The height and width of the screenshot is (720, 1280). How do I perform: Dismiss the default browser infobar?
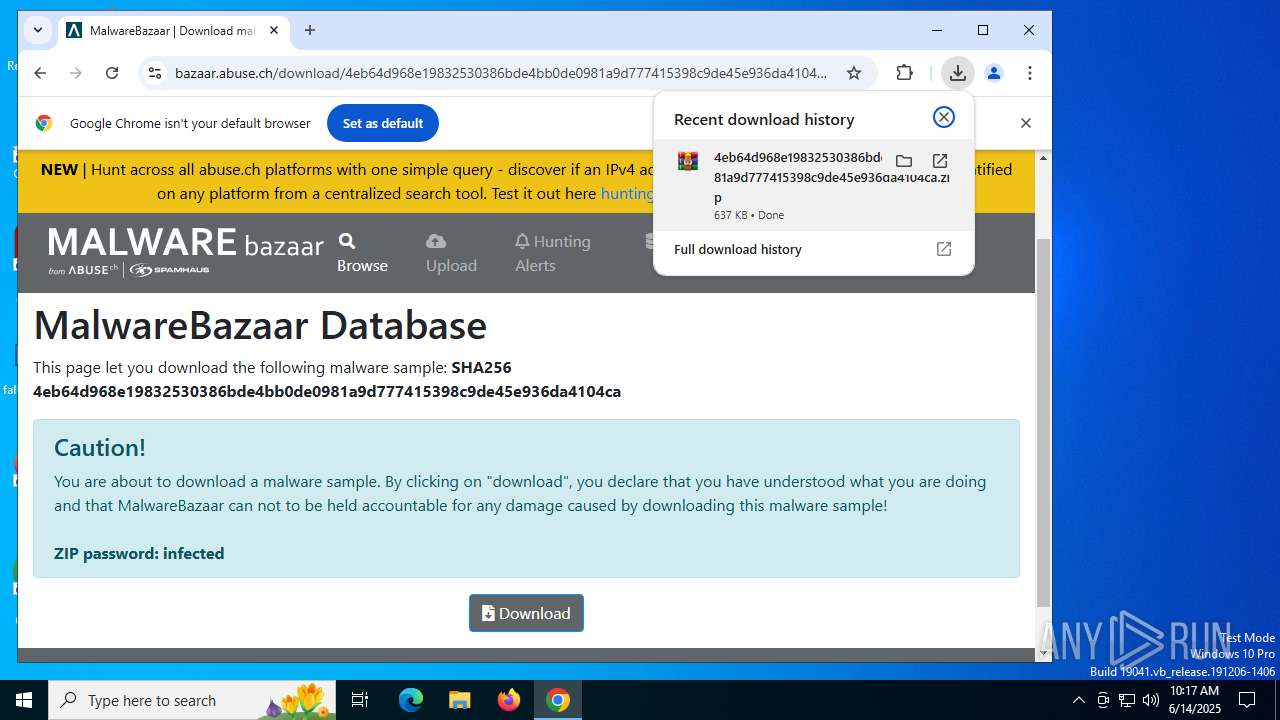click(x=1025, y=123)
